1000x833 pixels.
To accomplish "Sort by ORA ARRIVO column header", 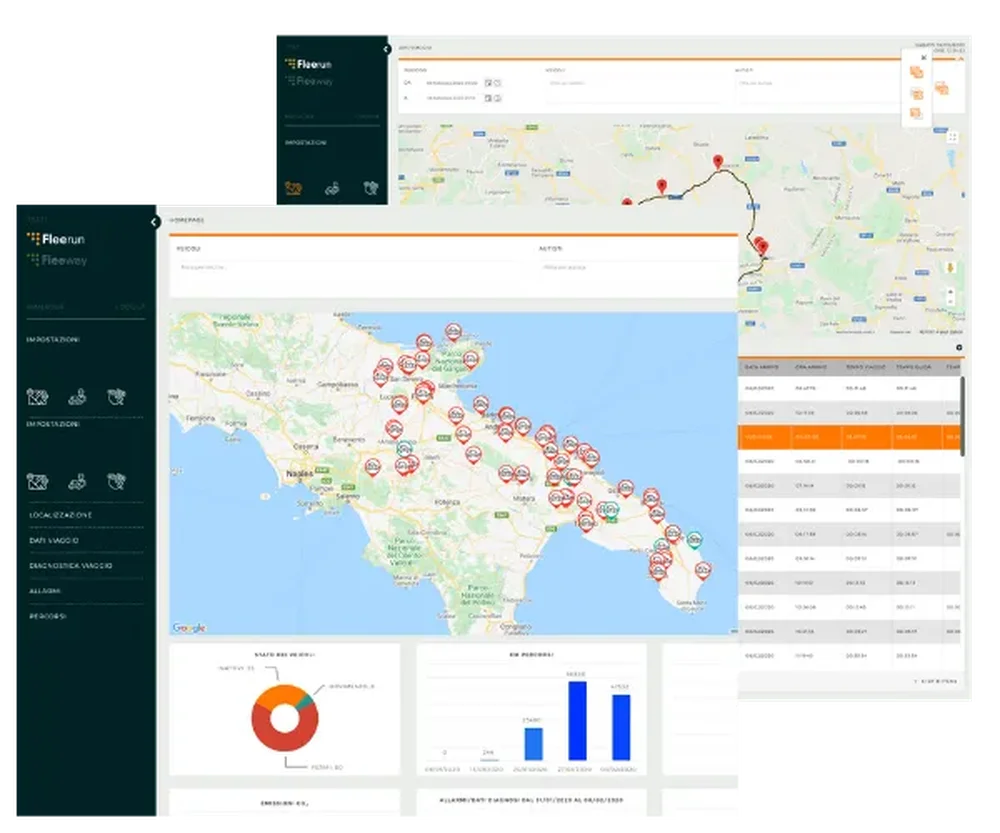I will [811, 367].
